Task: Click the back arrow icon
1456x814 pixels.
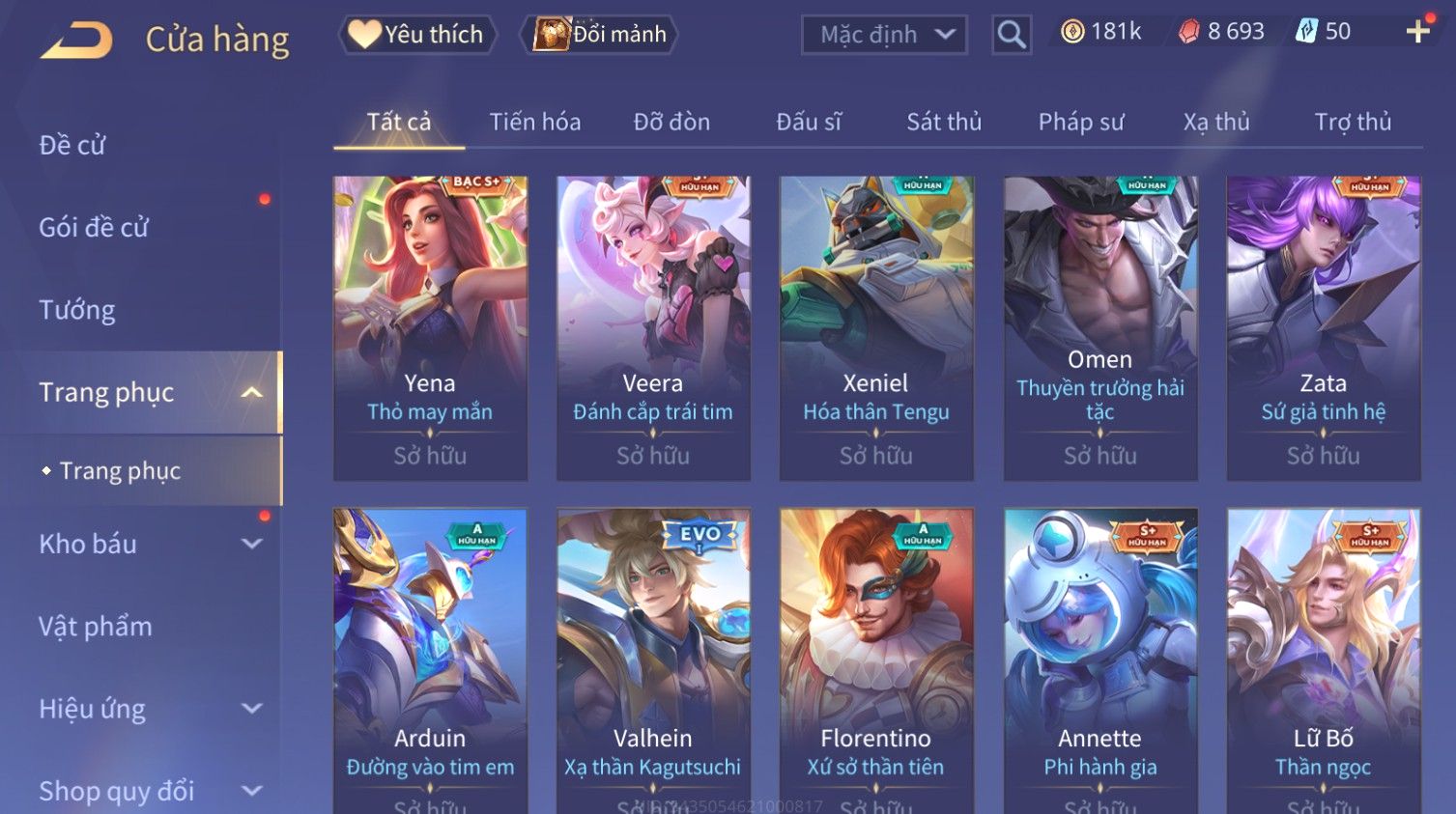Action: [x=76, y=40]
